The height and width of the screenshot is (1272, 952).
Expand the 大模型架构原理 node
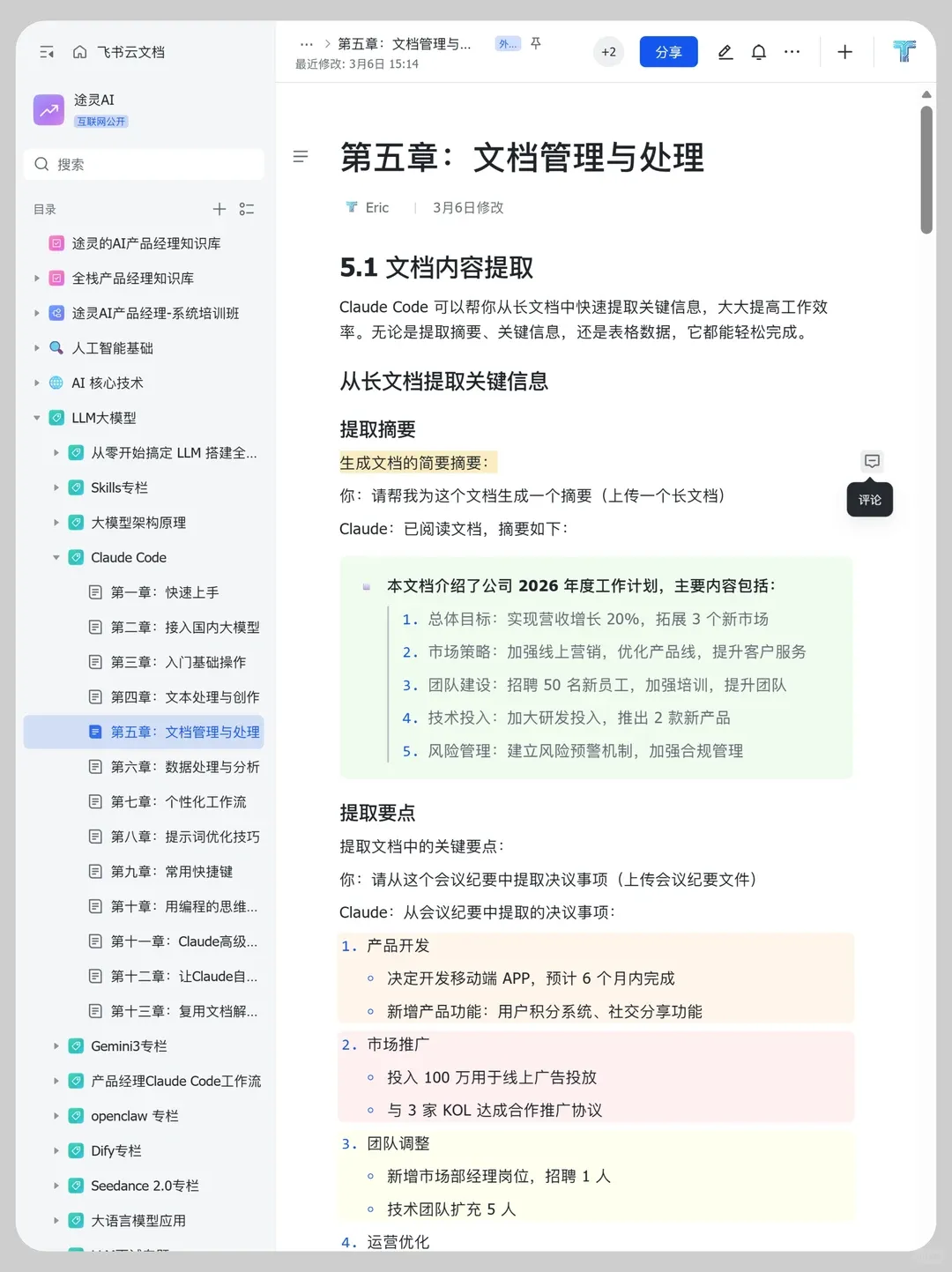[56, 523]
